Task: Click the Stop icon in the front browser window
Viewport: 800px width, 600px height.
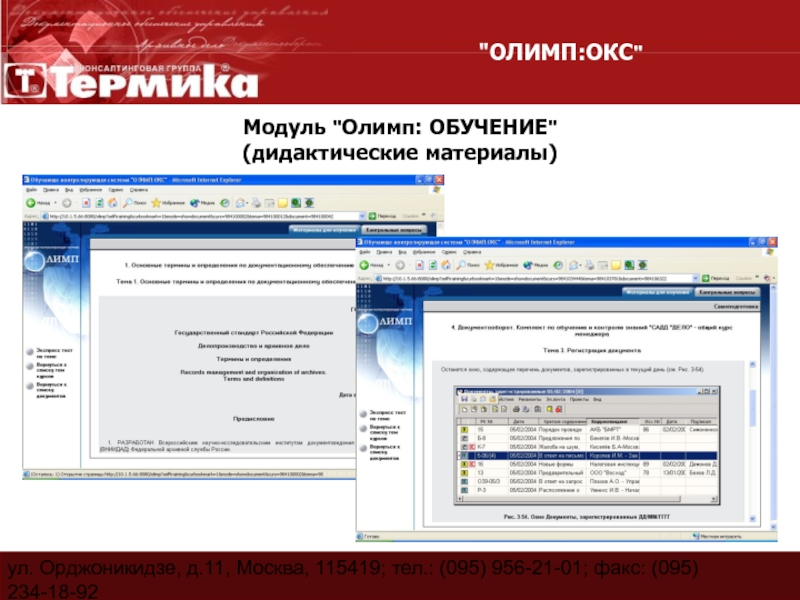Action: [x=419, y=265]
